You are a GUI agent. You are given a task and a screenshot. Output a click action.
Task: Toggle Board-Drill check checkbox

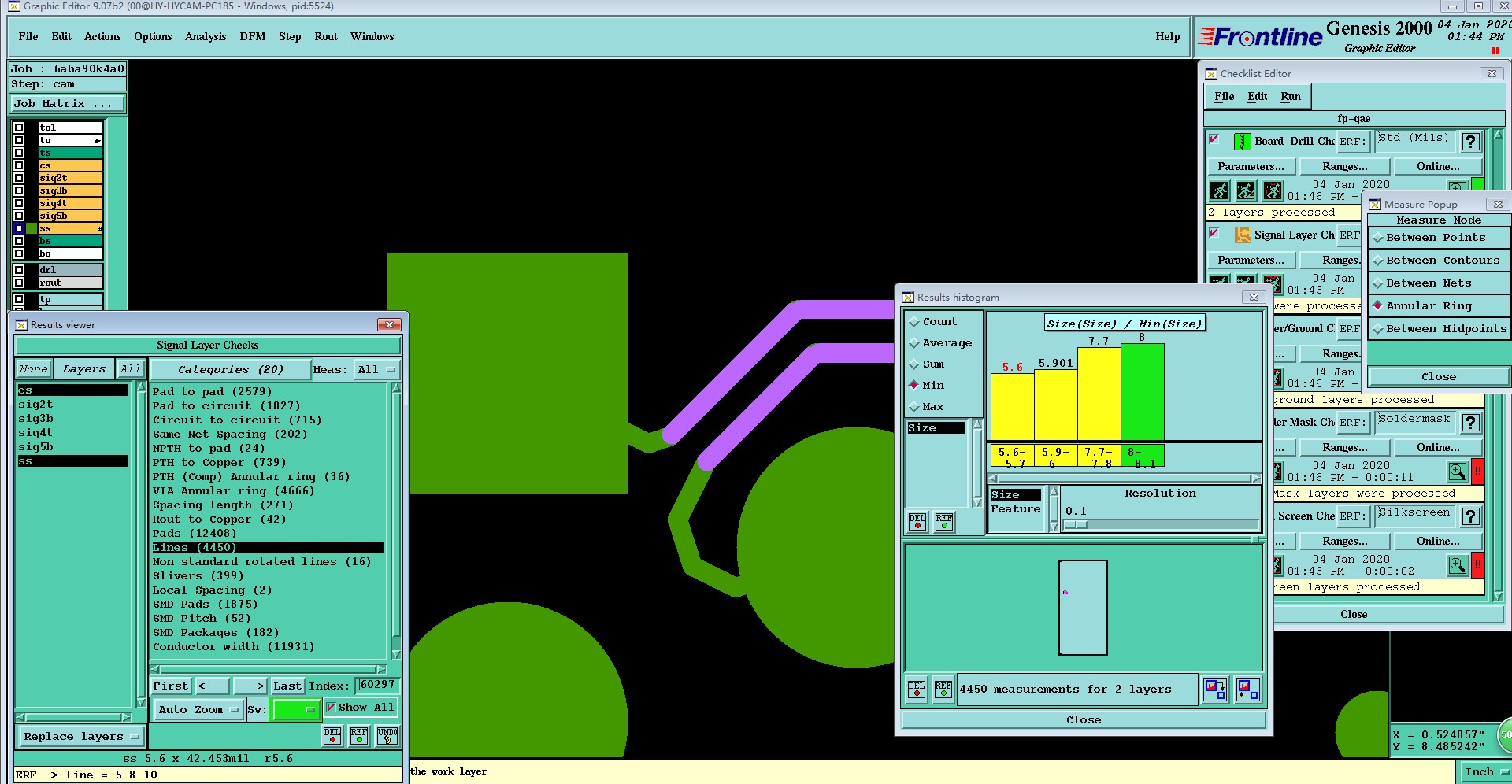coord(1214,140)
